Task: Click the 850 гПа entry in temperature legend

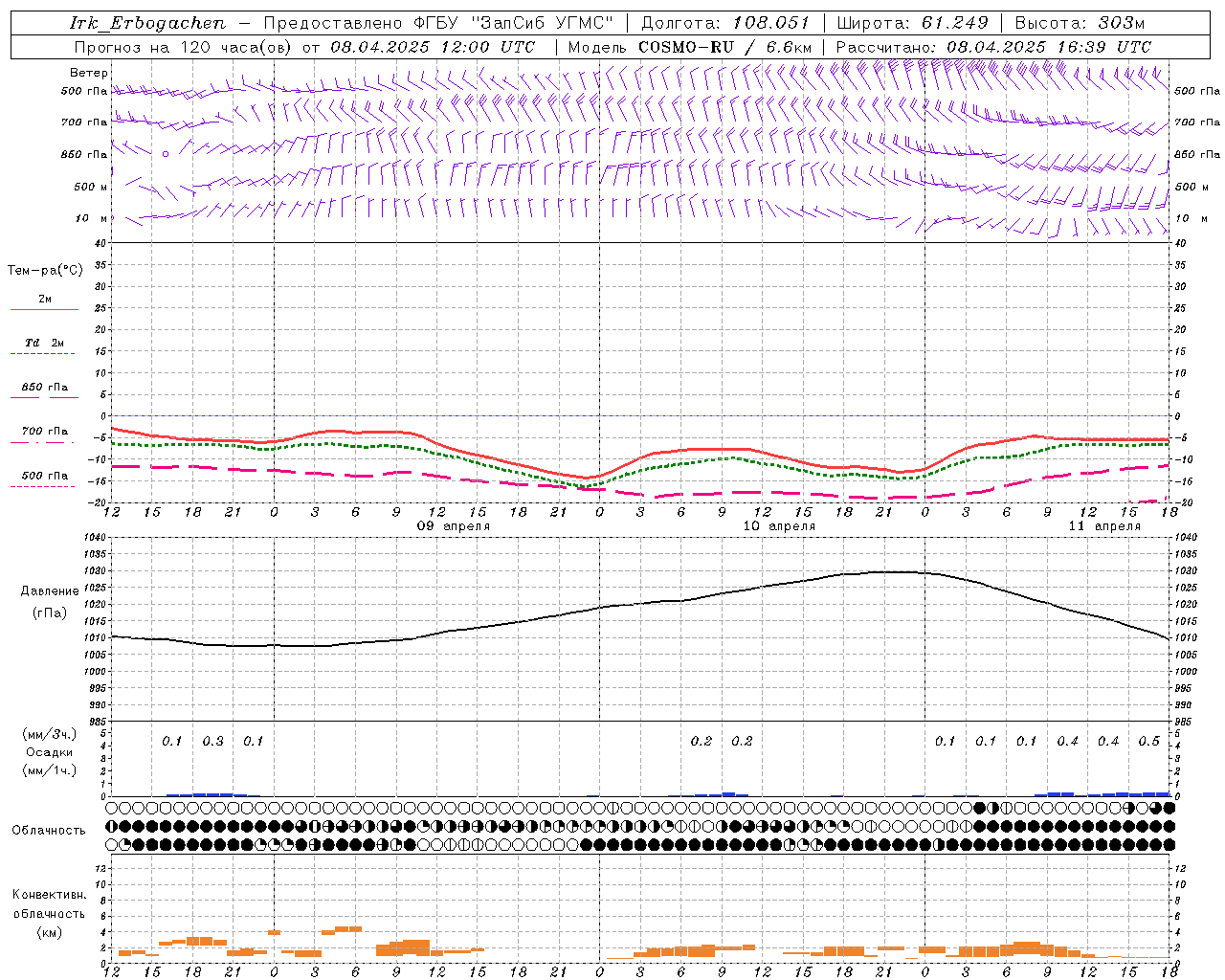Action: tap(45, 388)
